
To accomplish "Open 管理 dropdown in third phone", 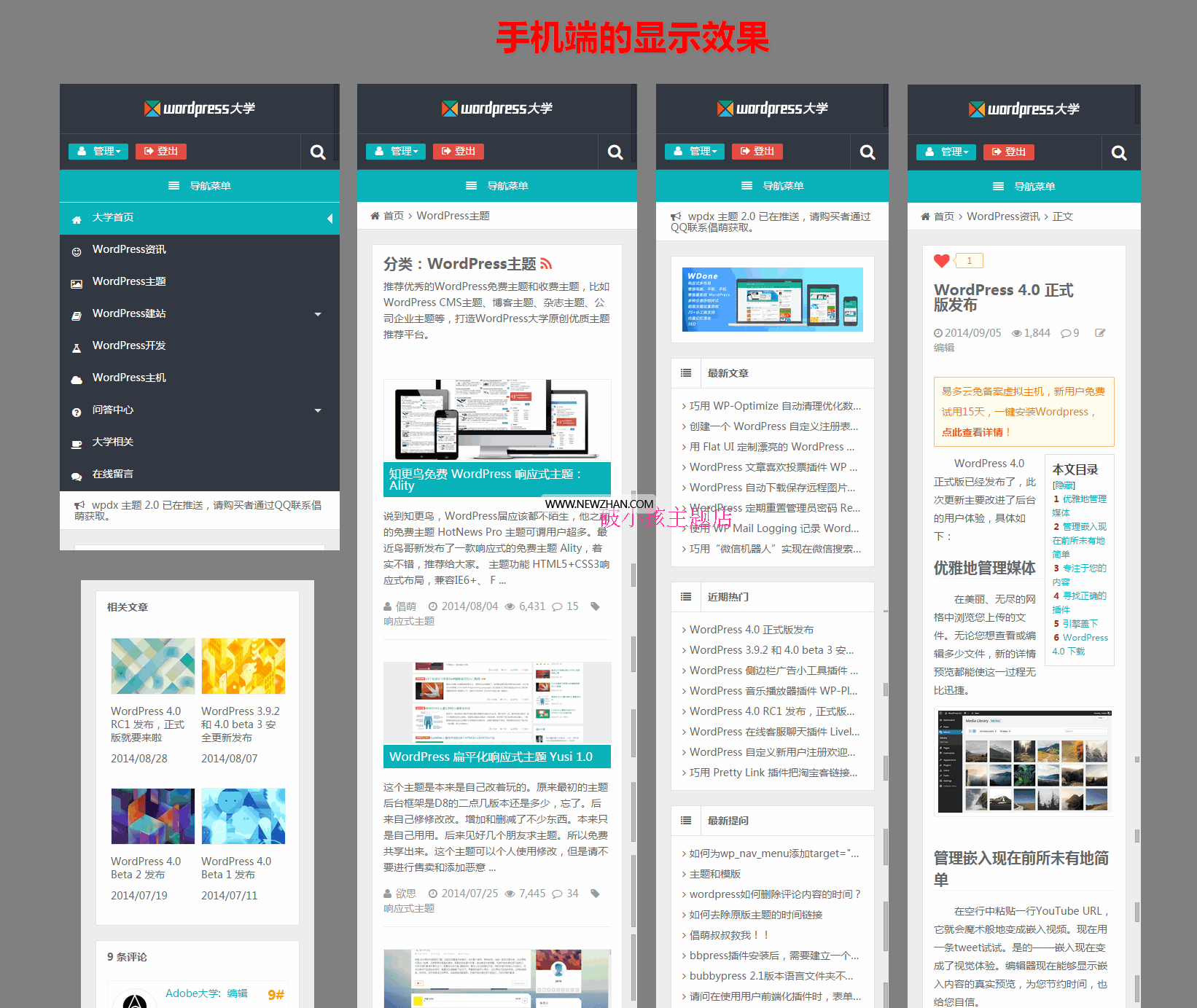I will click(695, 151).
